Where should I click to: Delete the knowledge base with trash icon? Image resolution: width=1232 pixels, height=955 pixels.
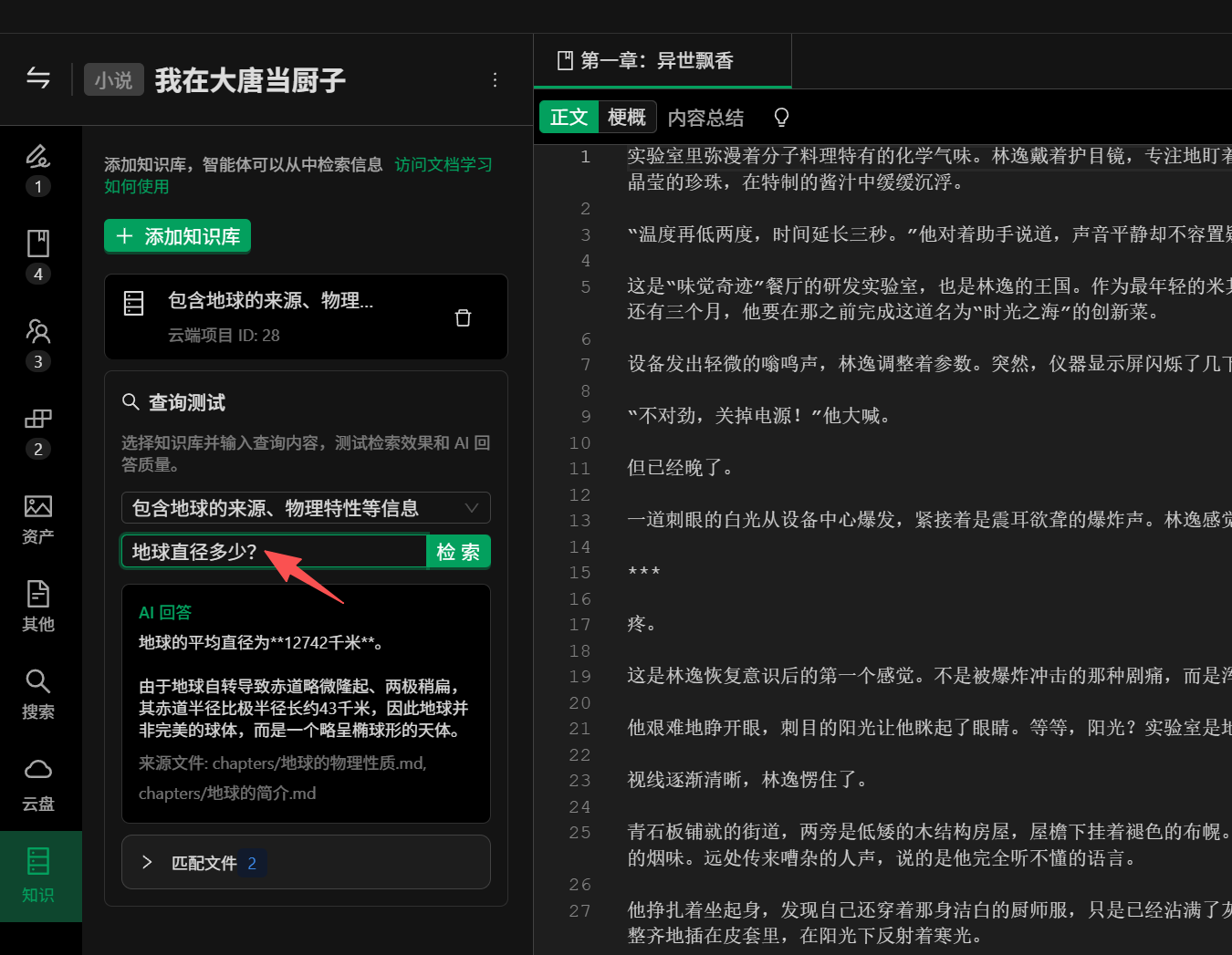point(463,317)
